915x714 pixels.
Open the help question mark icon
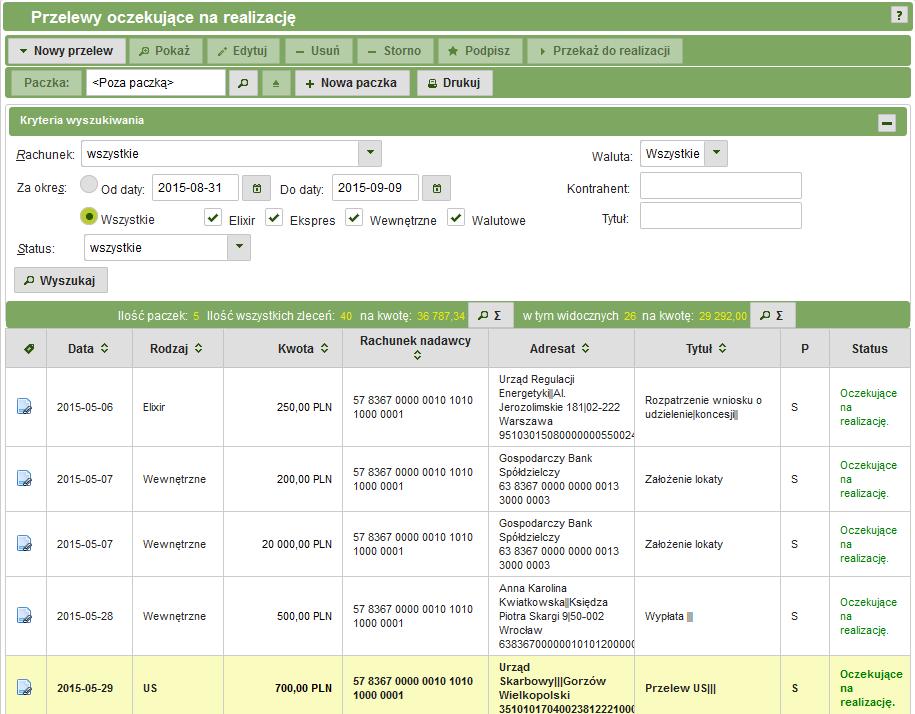click(x=899, y=16)
